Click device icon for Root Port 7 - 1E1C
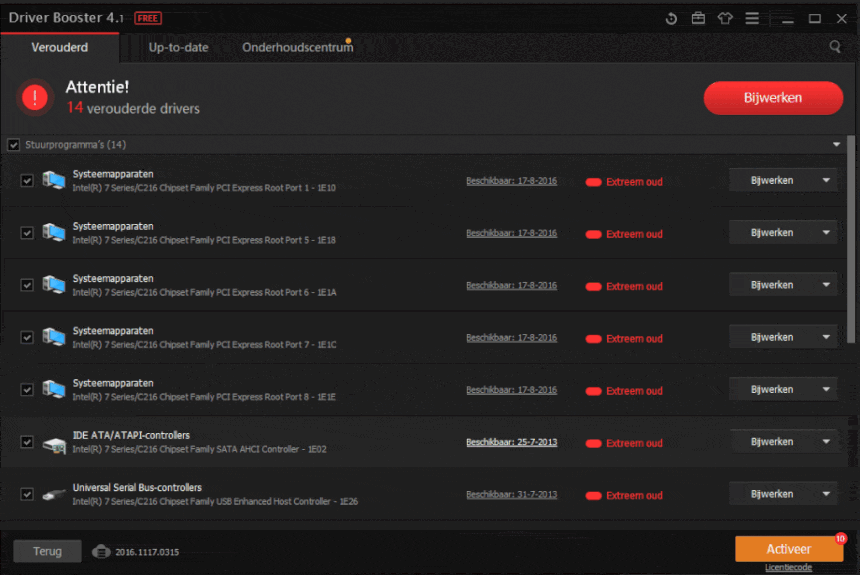The height and width of the screenshot is (575, 860). tap(54, 337)
